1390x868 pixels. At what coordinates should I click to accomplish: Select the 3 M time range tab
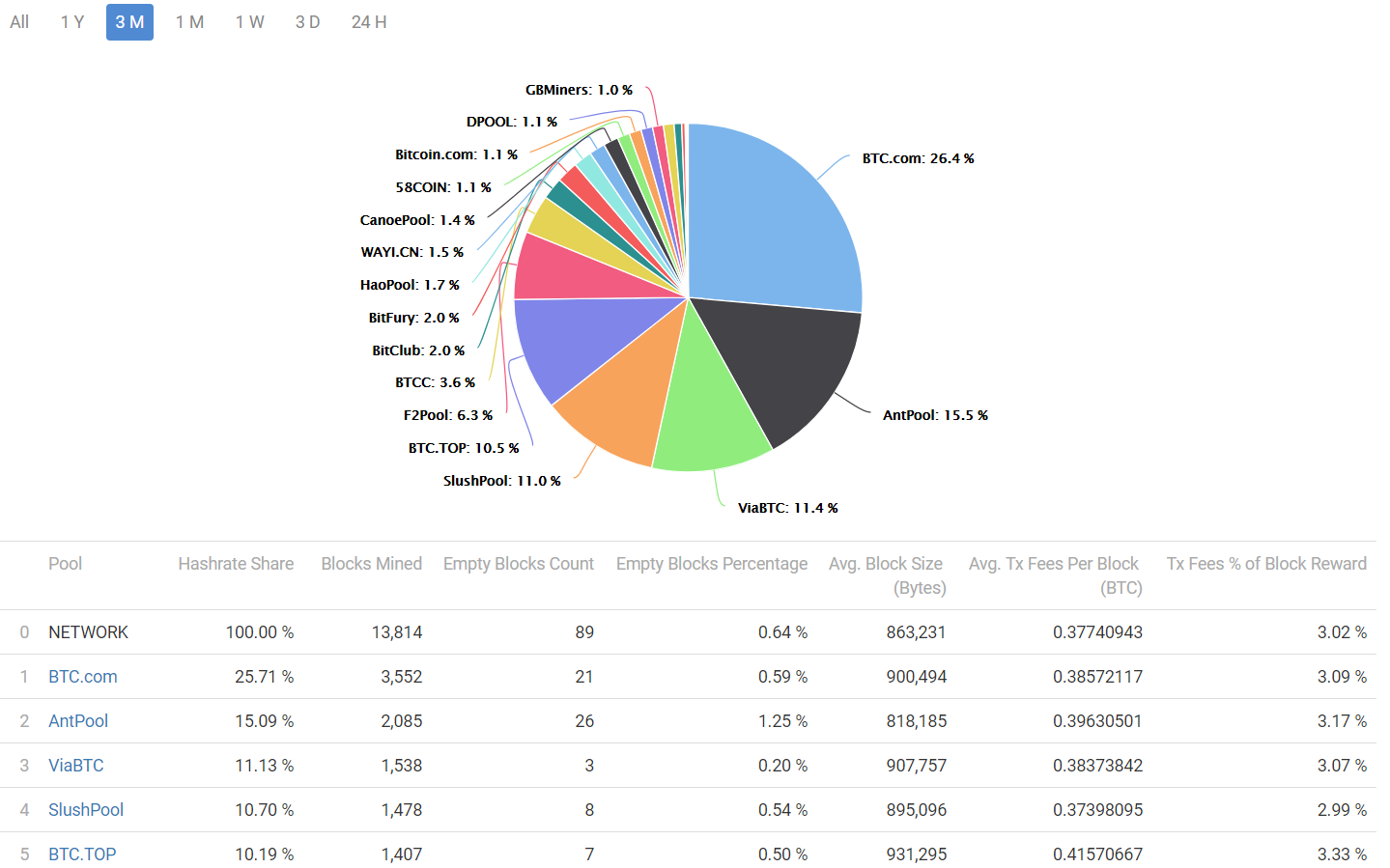[129, 22]
